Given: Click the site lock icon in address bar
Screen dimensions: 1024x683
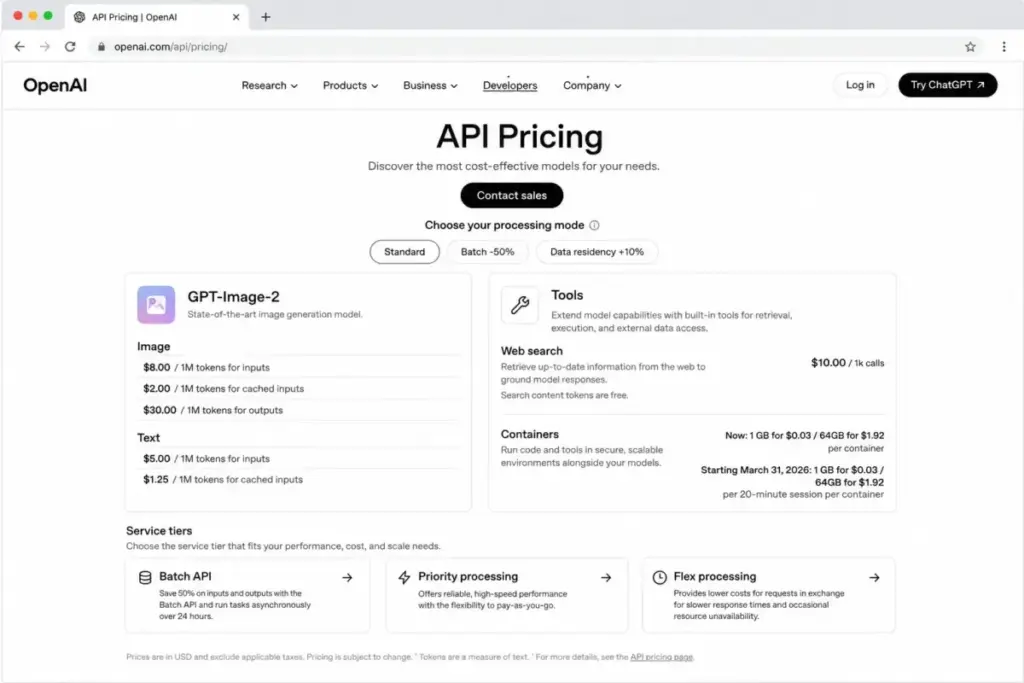Looking at the screenshot, I should point(101,46).
